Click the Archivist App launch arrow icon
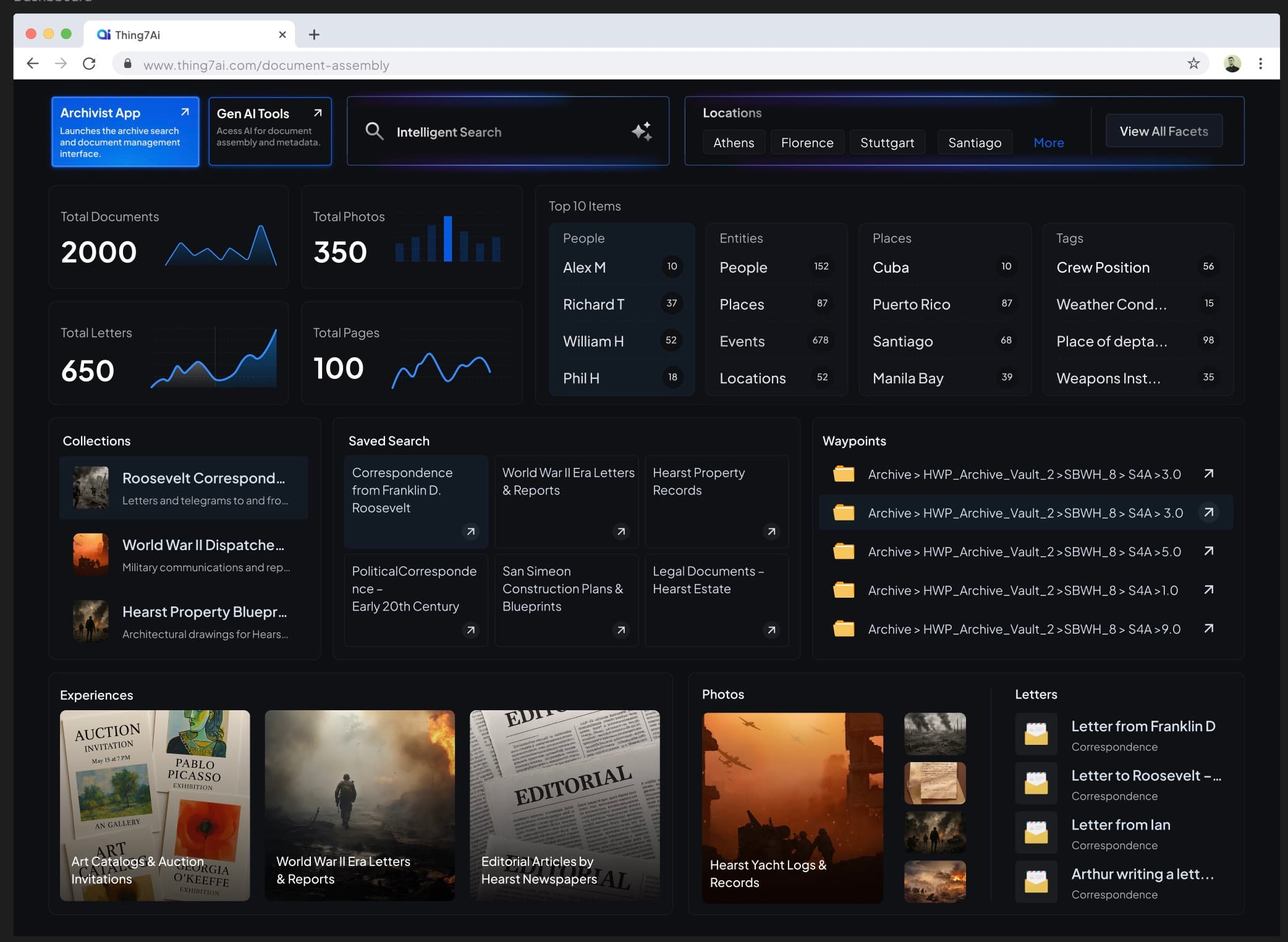Viewport: 1288px width, 942px height. 185,112
